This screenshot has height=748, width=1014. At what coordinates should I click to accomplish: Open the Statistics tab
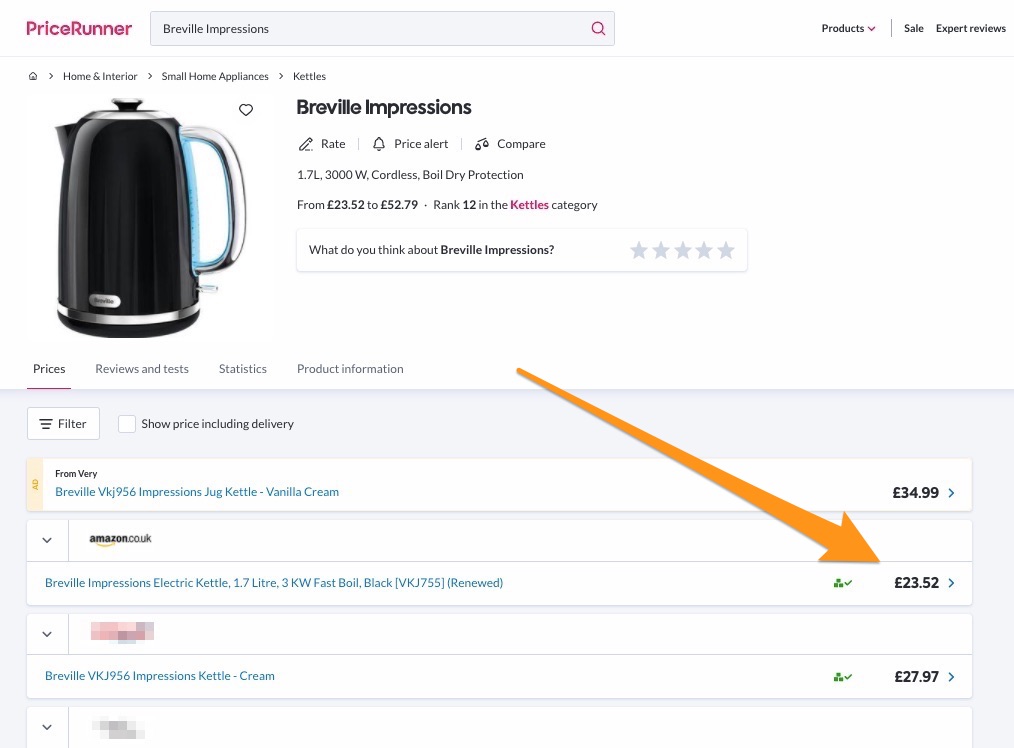[243, 369]
